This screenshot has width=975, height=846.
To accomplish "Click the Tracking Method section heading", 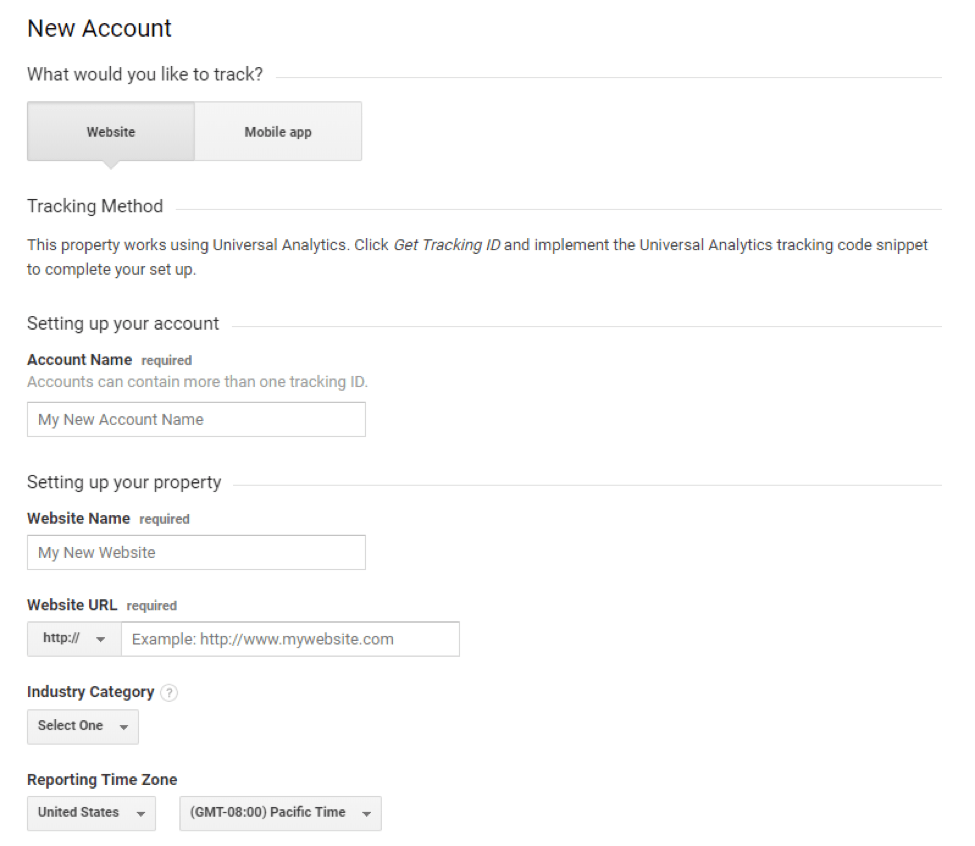I will click(x=95, y=207).
